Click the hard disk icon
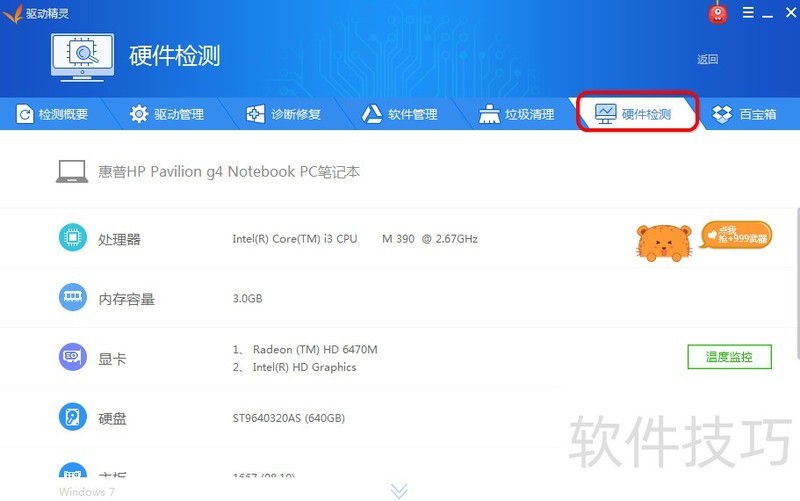800x501 pixels. 72,417
